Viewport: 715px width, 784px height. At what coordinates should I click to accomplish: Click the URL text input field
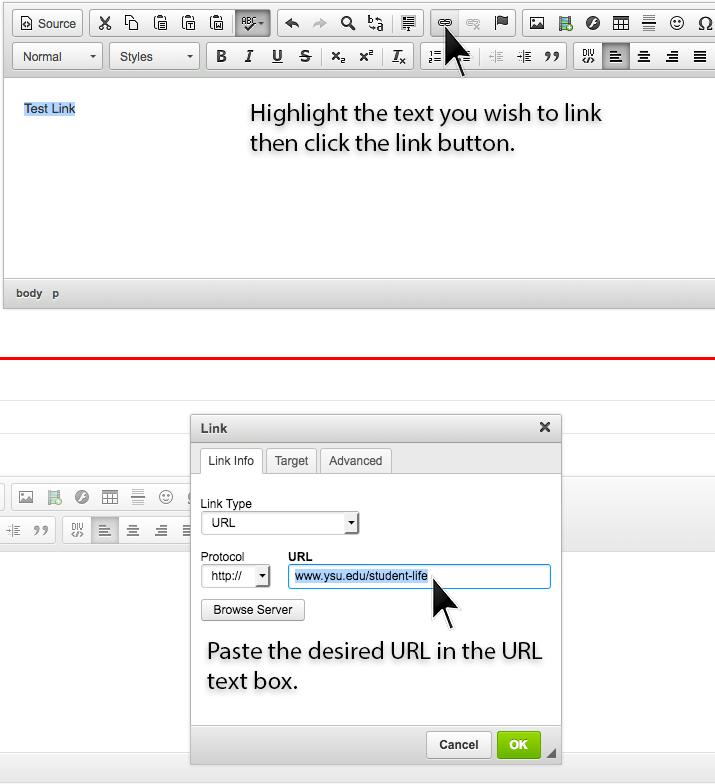click(x=420, y=576)
